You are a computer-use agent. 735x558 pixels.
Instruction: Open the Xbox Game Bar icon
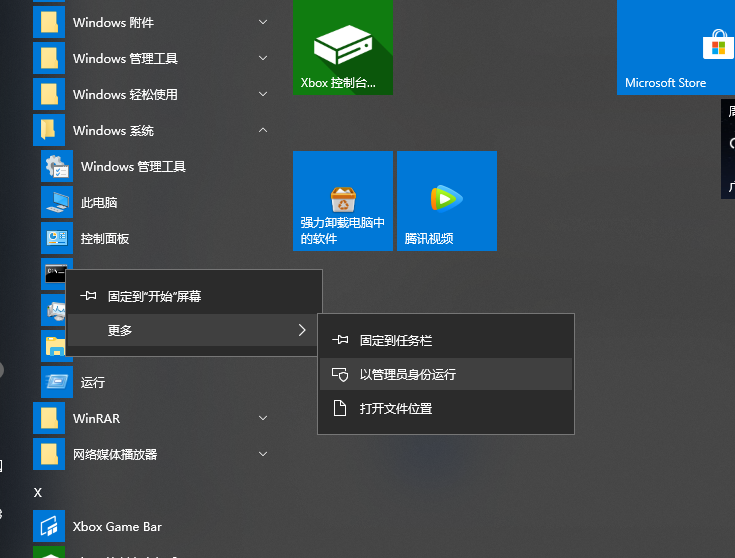pyautogui.click(x=49, y=526)
